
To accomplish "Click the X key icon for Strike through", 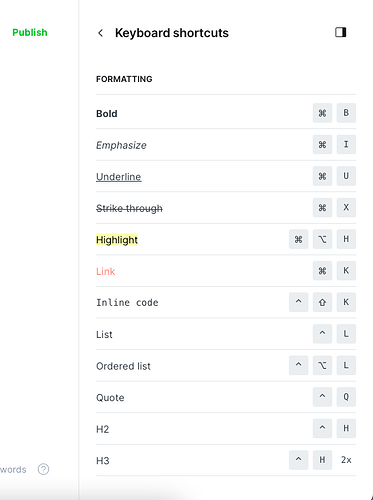I will [346, 207].
